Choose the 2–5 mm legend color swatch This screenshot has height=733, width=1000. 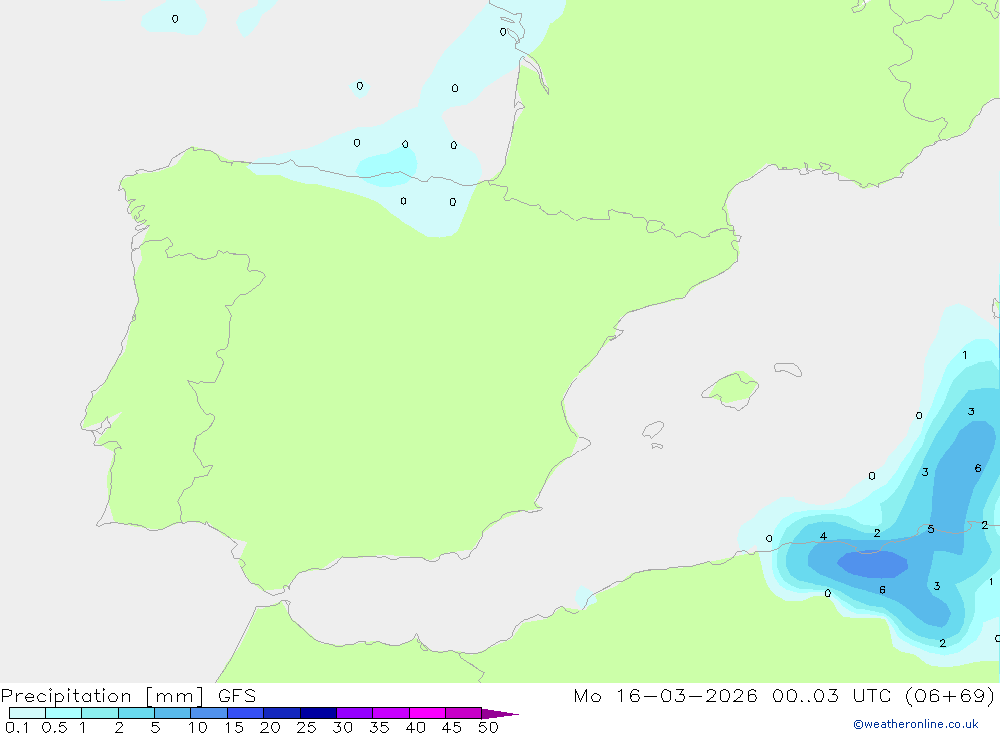click(136, 713)
